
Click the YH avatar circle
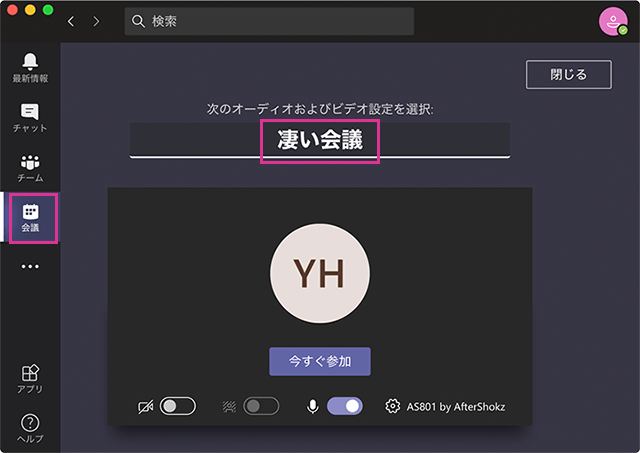coord(320,273)
